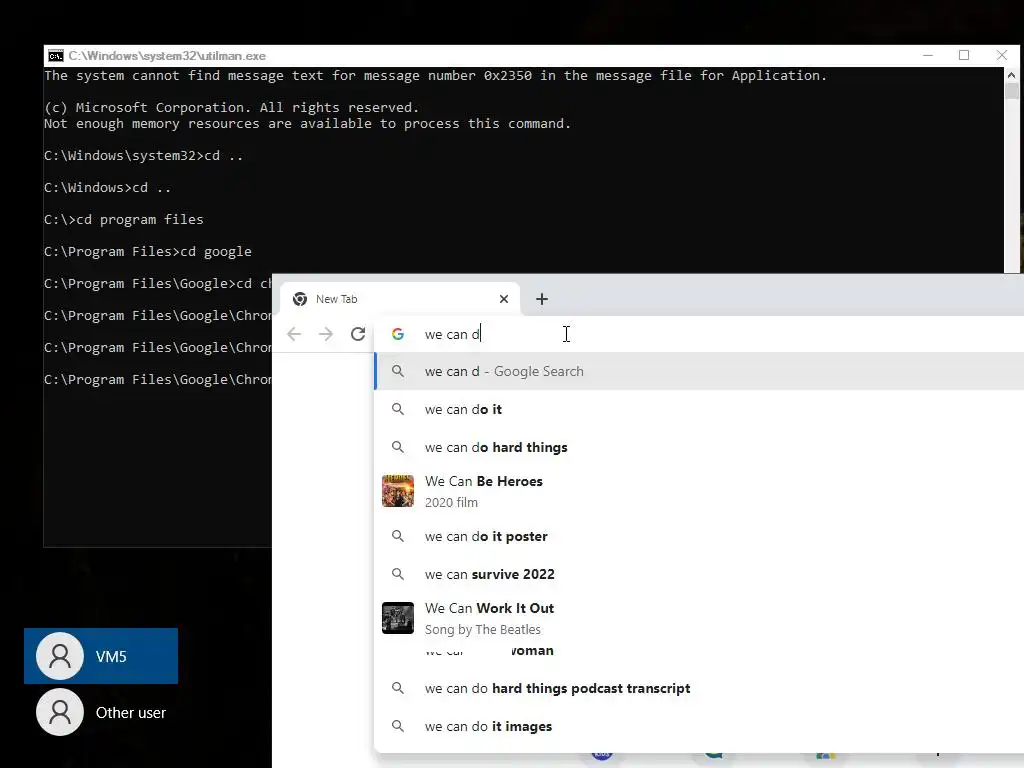Open a new tab with the plus button
1024x768 pixels.
click(x=541, y=299)
